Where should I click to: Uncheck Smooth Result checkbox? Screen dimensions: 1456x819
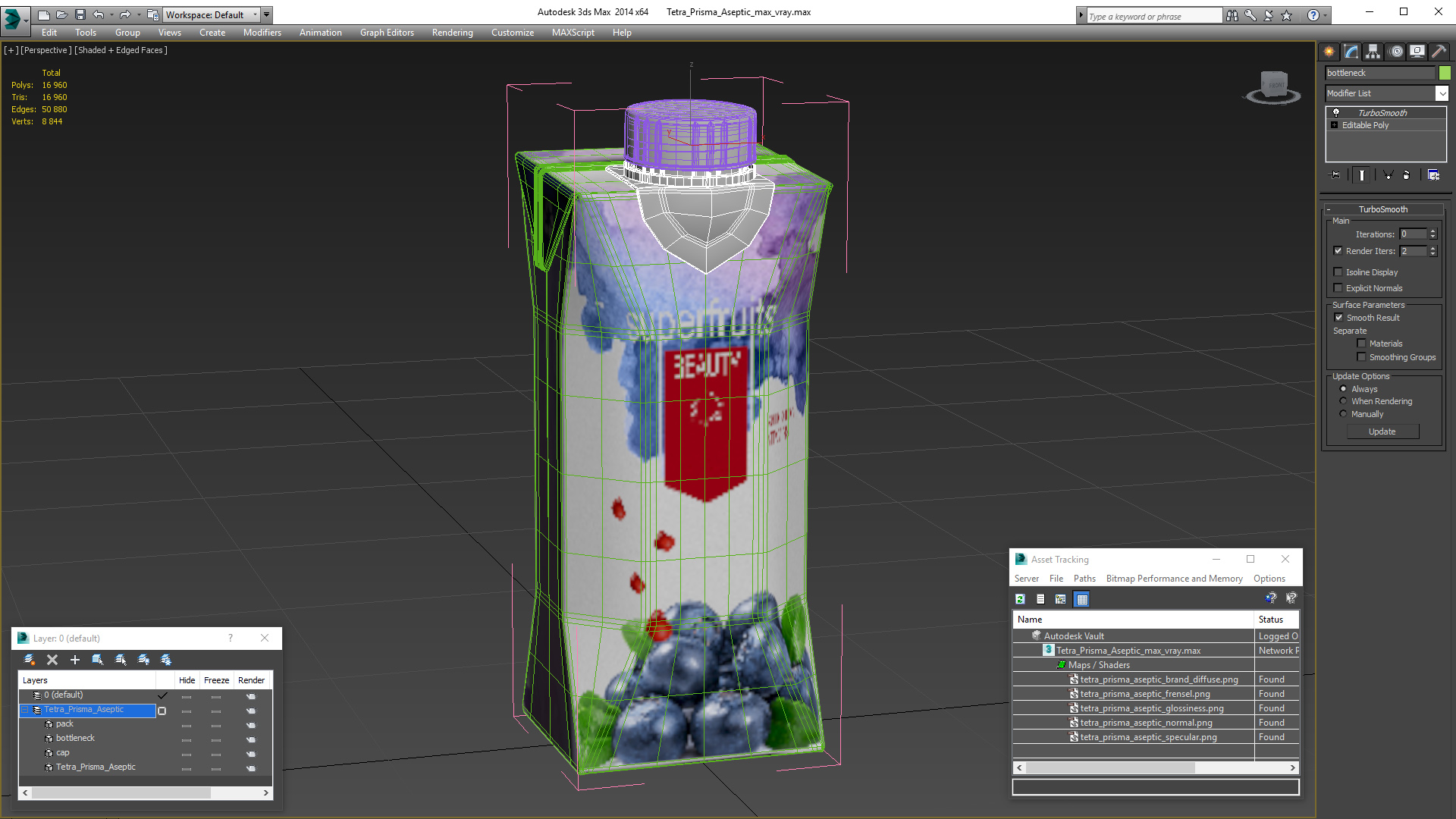1338,318
